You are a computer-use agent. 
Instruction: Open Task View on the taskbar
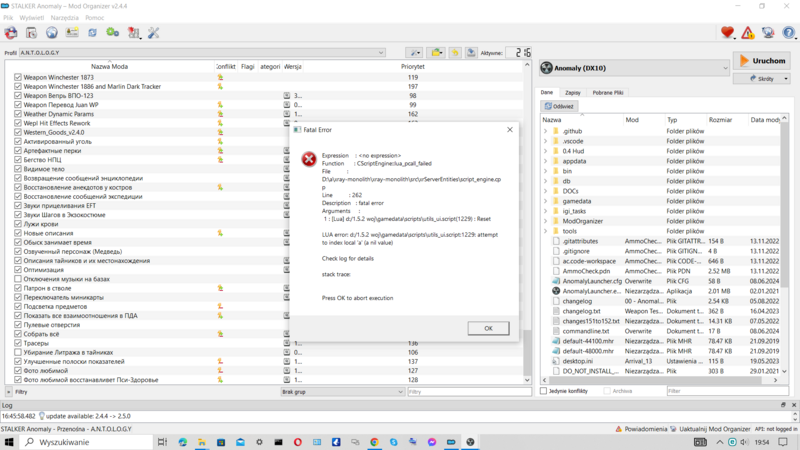point(162,442)
